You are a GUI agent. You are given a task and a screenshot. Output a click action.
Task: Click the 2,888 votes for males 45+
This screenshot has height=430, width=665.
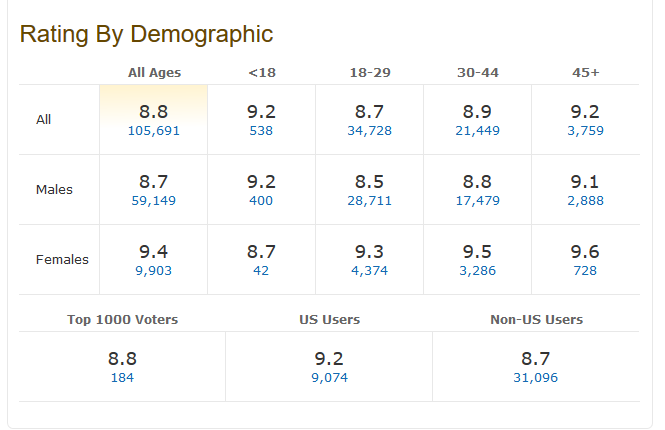pyautogui.click(x=585, y=201)
